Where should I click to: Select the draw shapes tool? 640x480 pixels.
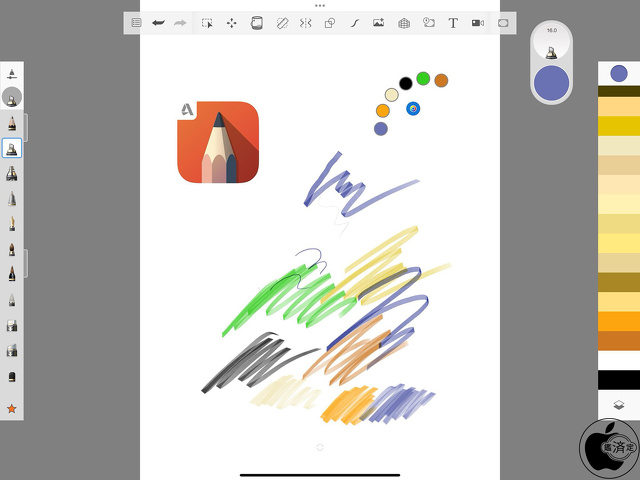330,23
